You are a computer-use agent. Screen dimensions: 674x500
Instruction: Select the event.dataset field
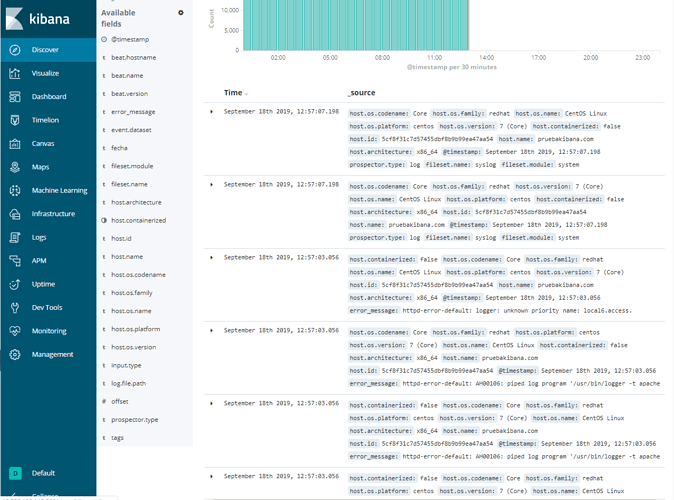click(132, 130)
